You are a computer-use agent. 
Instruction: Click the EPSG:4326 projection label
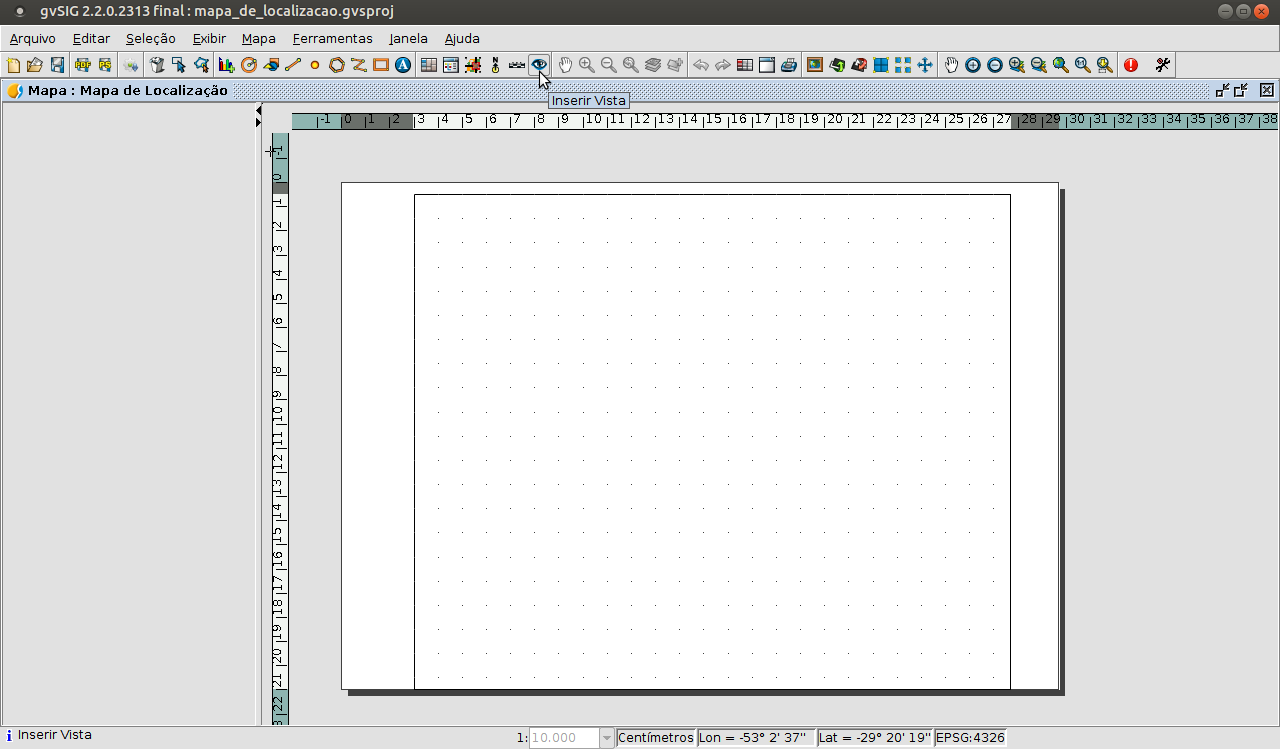click(x=969, y=738)
